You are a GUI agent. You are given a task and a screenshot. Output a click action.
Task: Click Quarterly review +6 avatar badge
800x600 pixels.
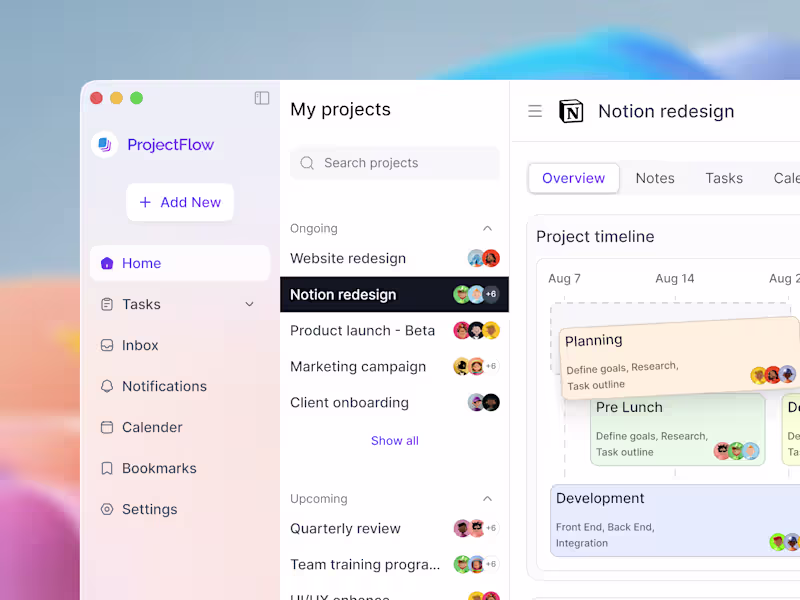pos(491,528)
